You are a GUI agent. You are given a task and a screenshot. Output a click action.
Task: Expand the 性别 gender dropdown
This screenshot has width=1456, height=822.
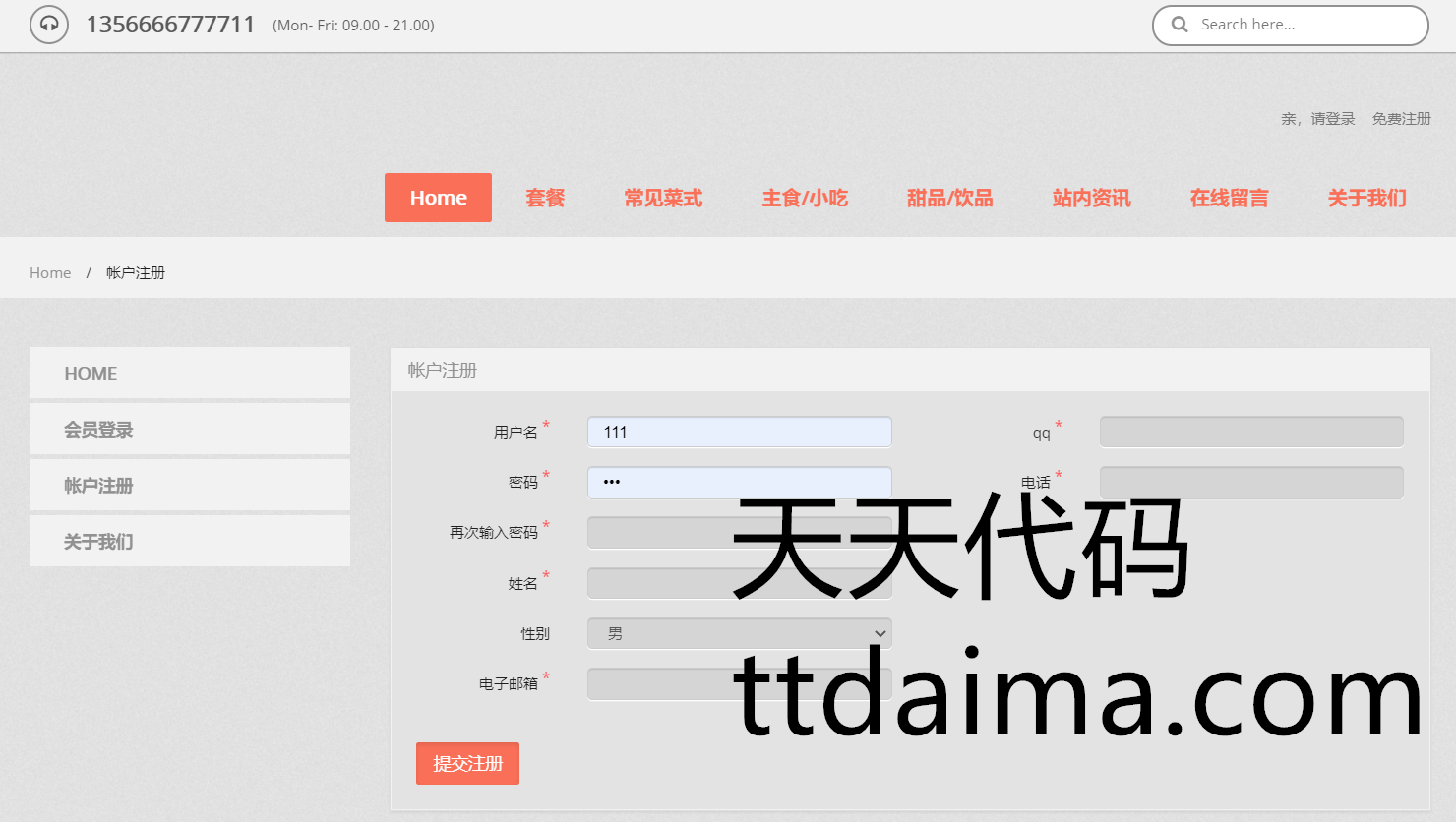point(739,634)
